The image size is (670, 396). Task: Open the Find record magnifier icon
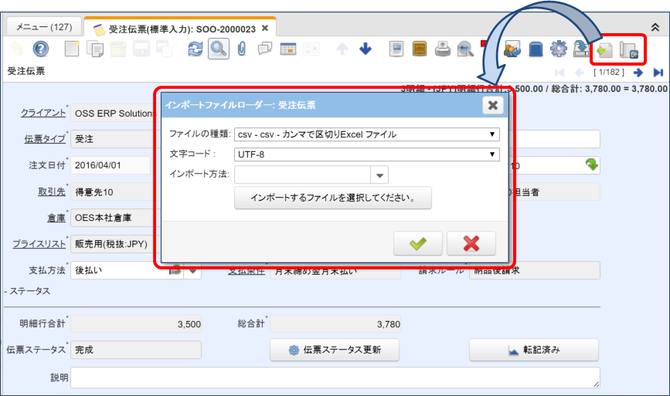tap(218, 49)
